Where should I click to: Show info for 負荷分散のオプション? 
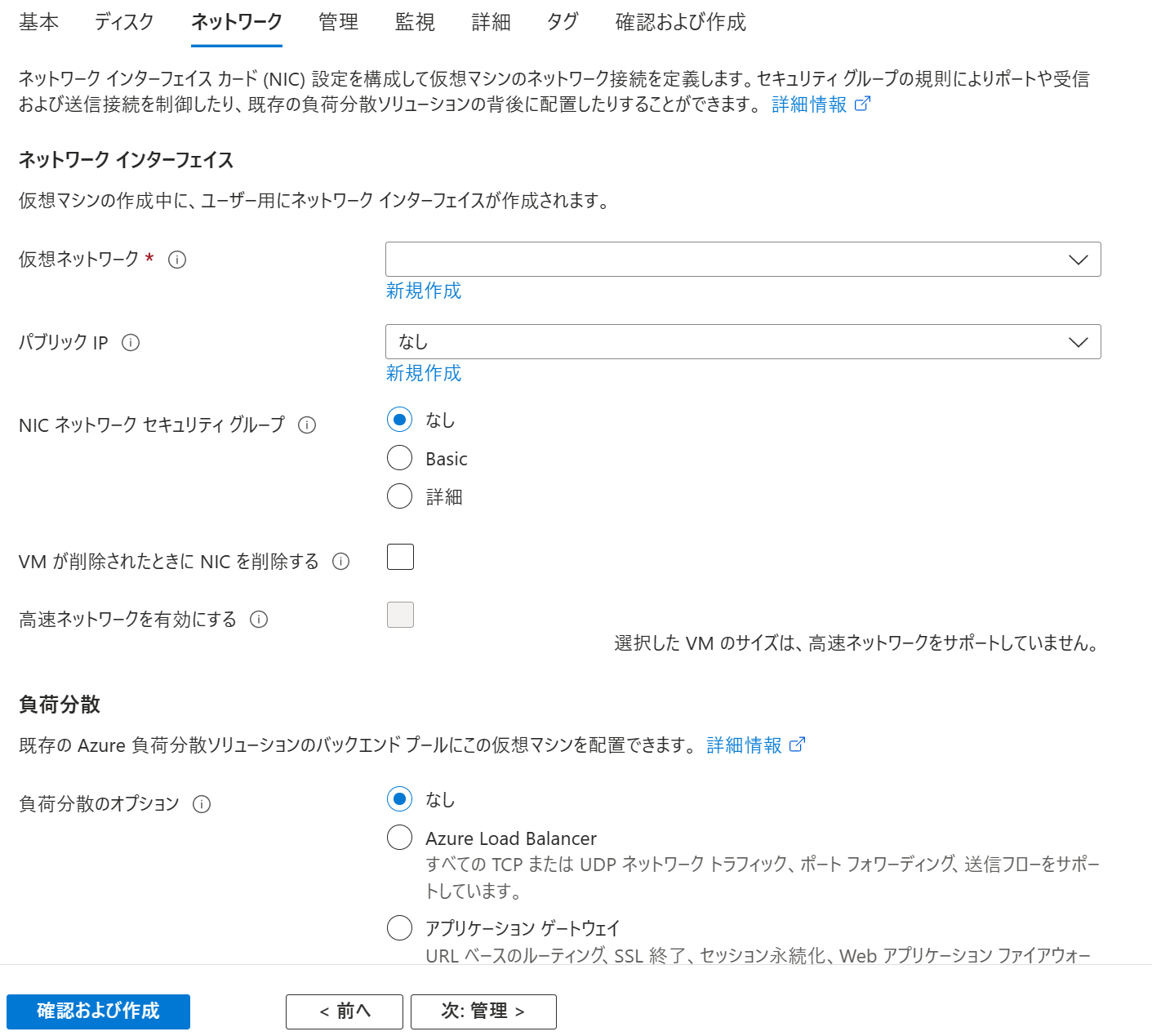(x=202, y=804)
